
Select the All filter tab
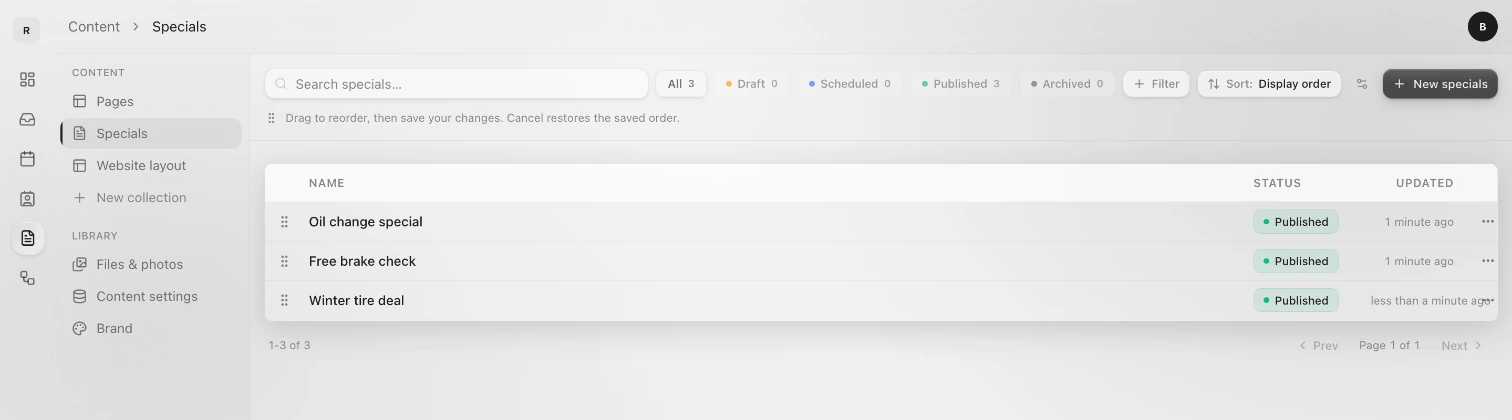click(x=681, y=84)
